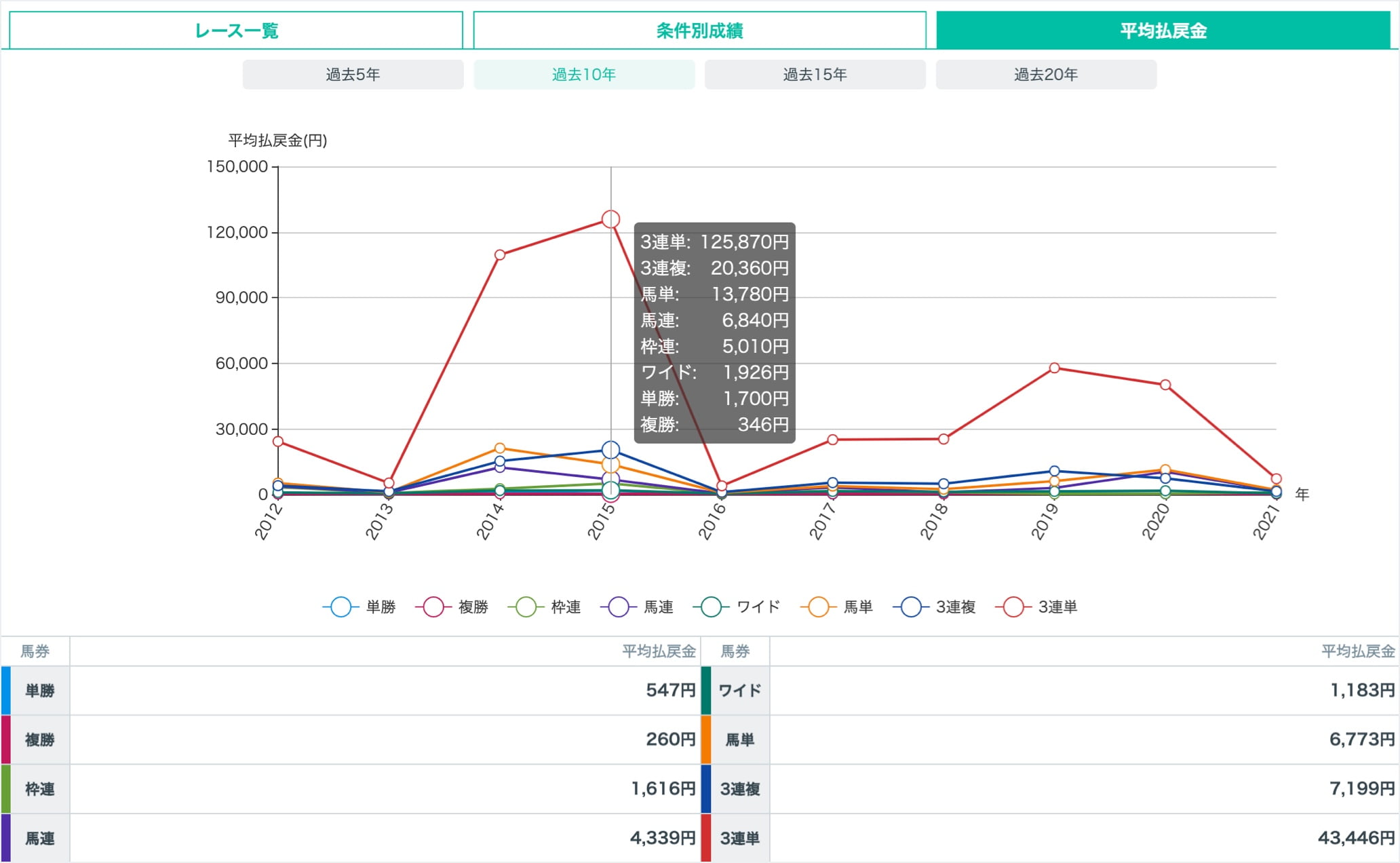1400x863 pixels.
Task: Select the 過去20年 range
Action: click(1046, 75)
